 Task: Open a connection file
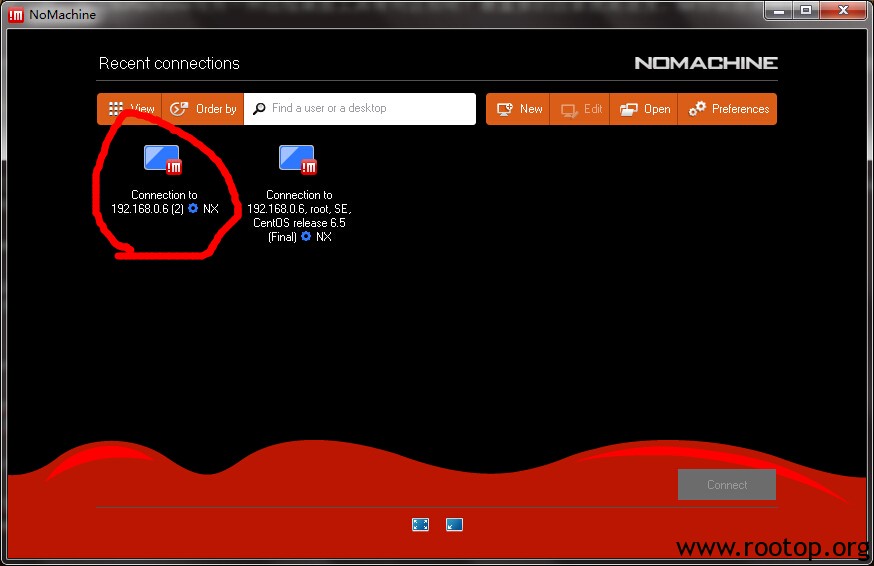644,109
